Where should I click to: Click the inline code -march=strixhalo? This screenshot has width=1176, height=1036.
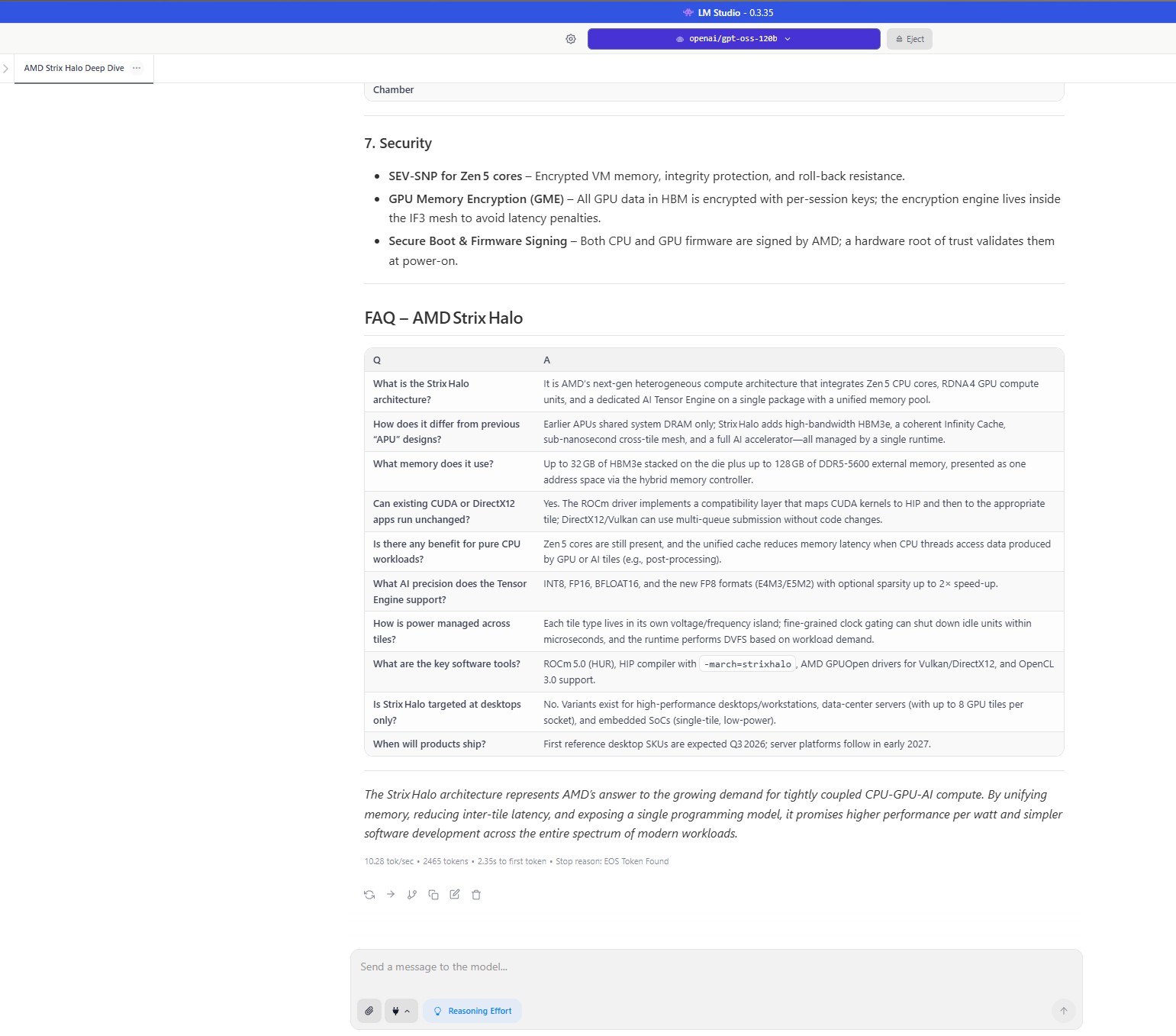[x=748, y=664]
